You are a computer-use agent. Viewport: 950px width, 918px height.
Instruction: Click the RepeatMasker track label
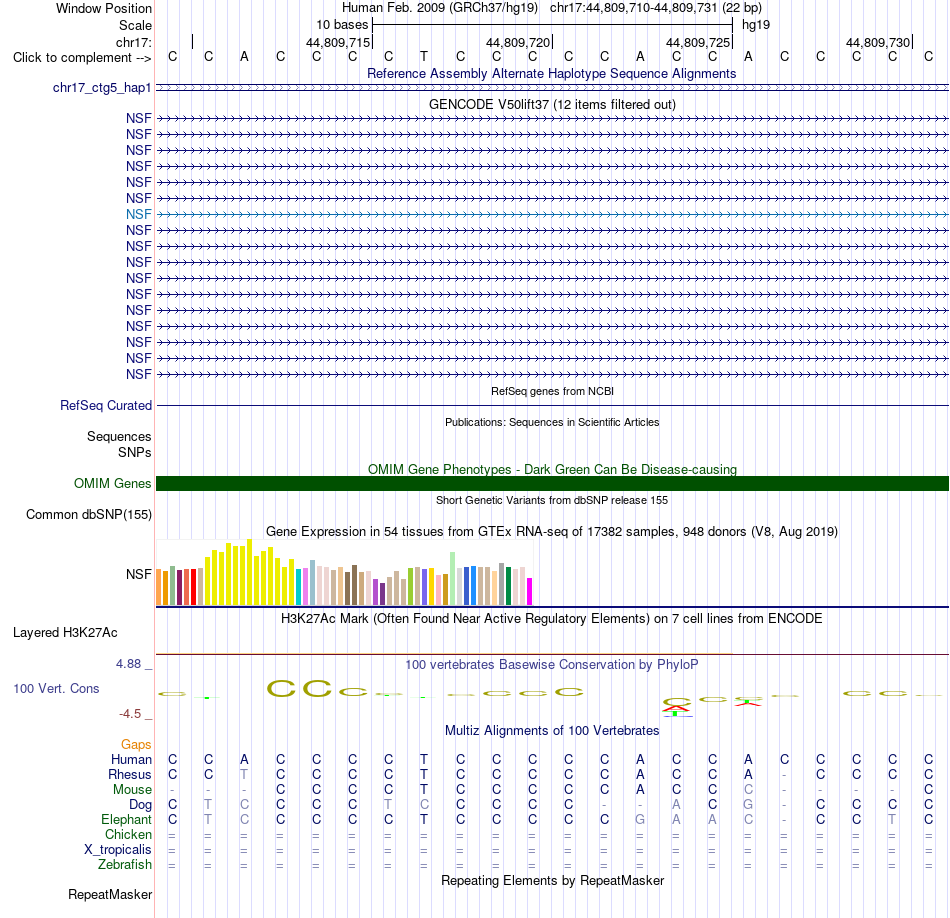point(110,895)
